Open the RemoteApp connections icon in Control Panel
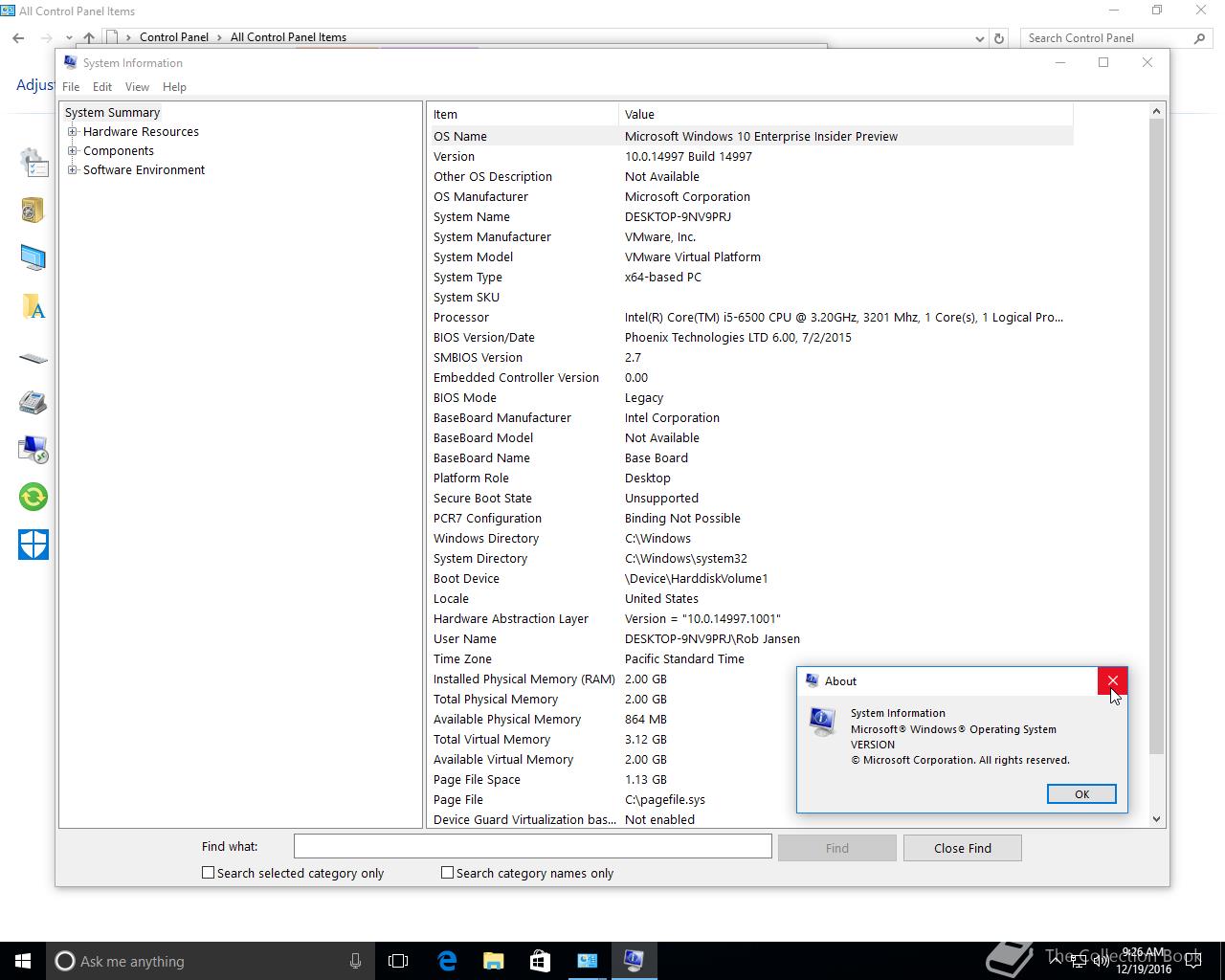The height and width of the screenshot is (980, 1225). click(33, 449)
